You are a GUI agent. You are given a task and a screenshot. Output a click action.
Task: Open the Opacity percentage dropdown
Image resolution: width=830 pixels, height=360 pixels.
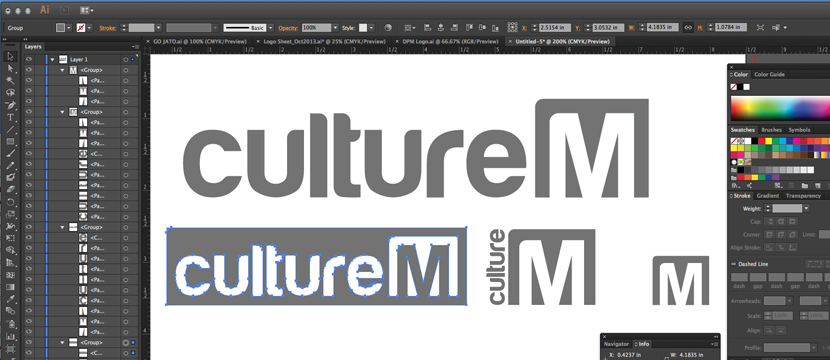point(335,28)
